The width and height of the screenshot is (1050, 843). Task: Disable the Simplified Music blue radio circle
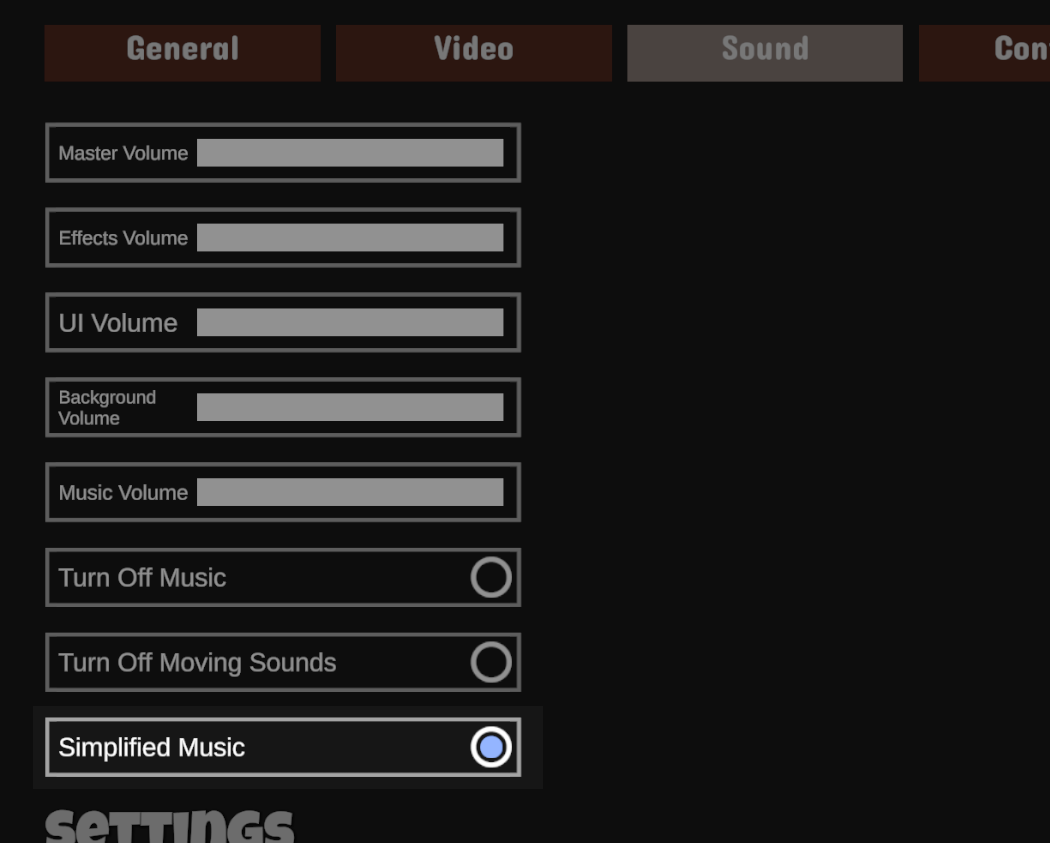491,747
